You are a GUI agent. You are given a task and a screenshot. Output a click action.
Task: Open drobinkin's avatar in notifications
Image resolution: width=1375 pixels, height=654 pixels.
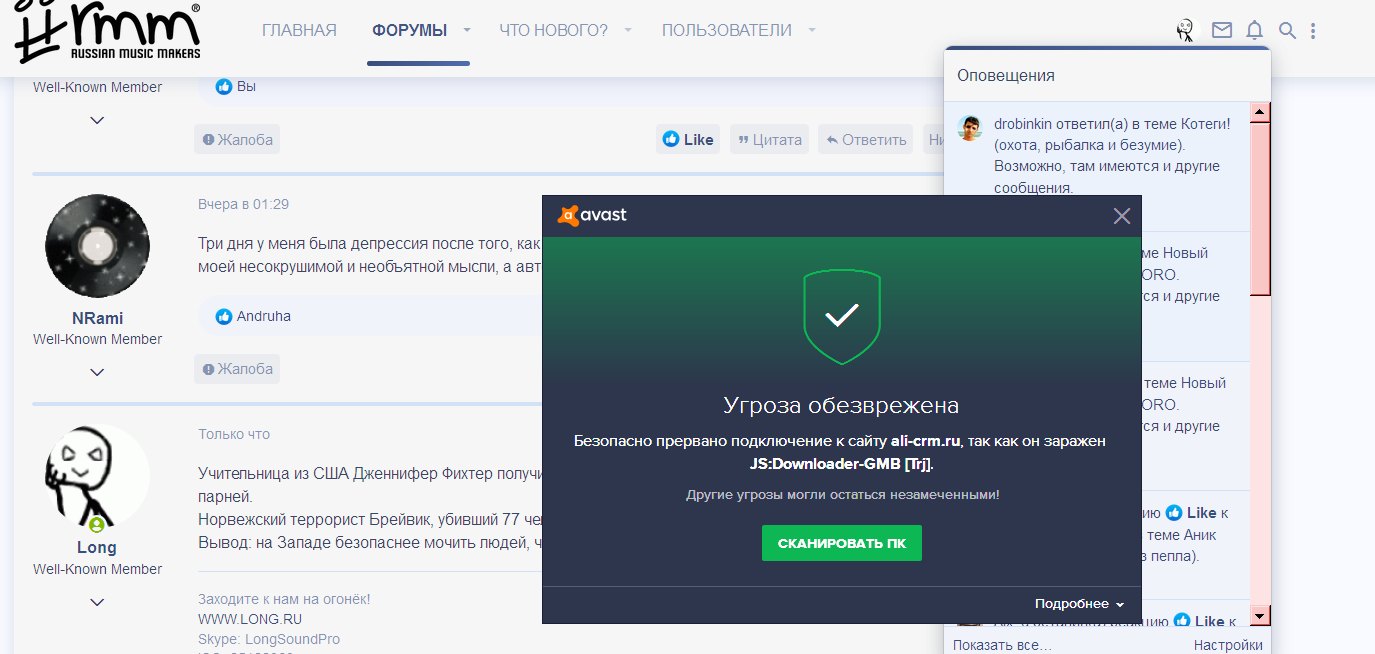[x=969, y=128]
